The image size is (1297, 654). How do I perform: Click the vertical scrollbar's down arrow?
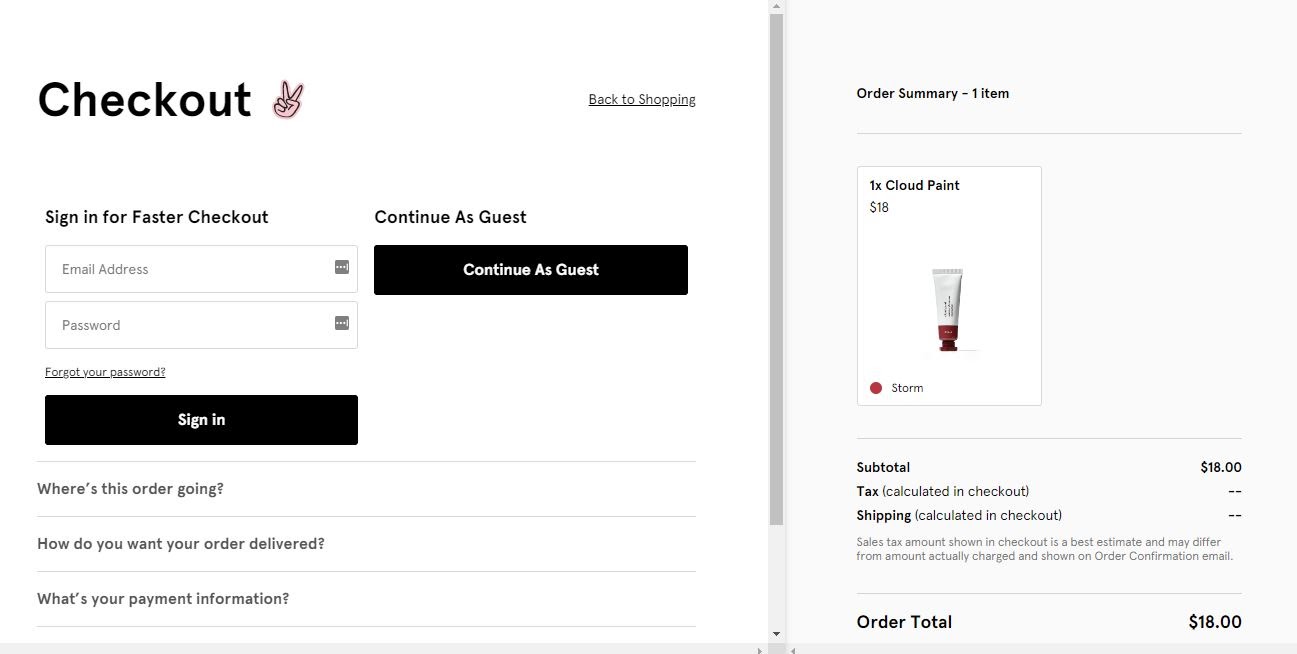coord(776,634)
